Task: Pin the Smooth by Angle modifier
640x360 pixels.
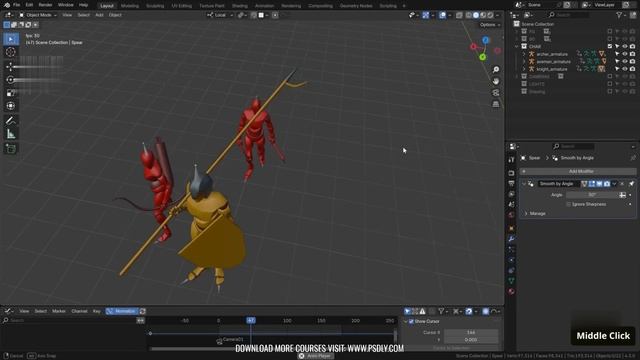Action: tap(631, 184)
